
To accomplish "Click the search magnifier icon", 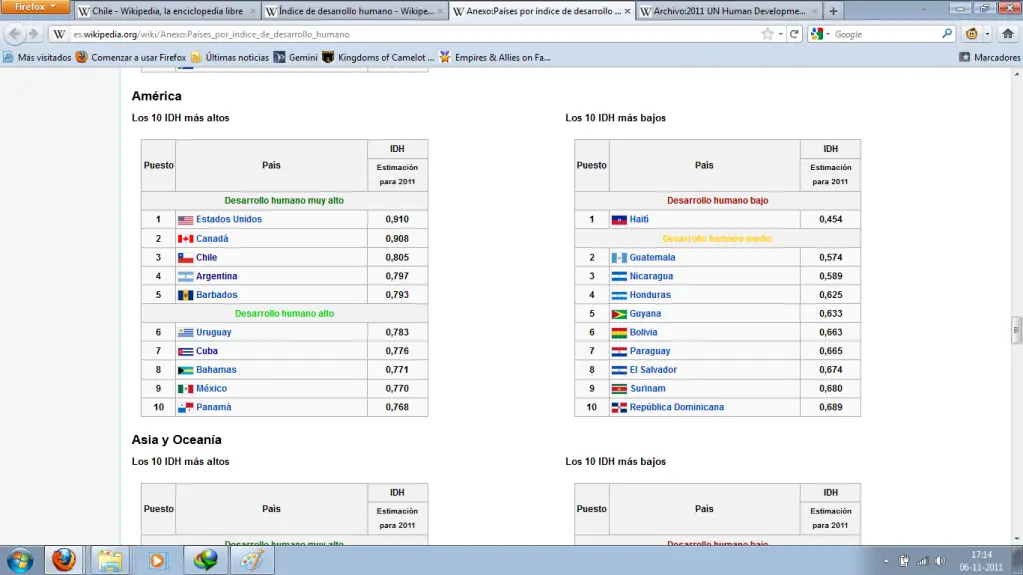I will click(947, 34).
